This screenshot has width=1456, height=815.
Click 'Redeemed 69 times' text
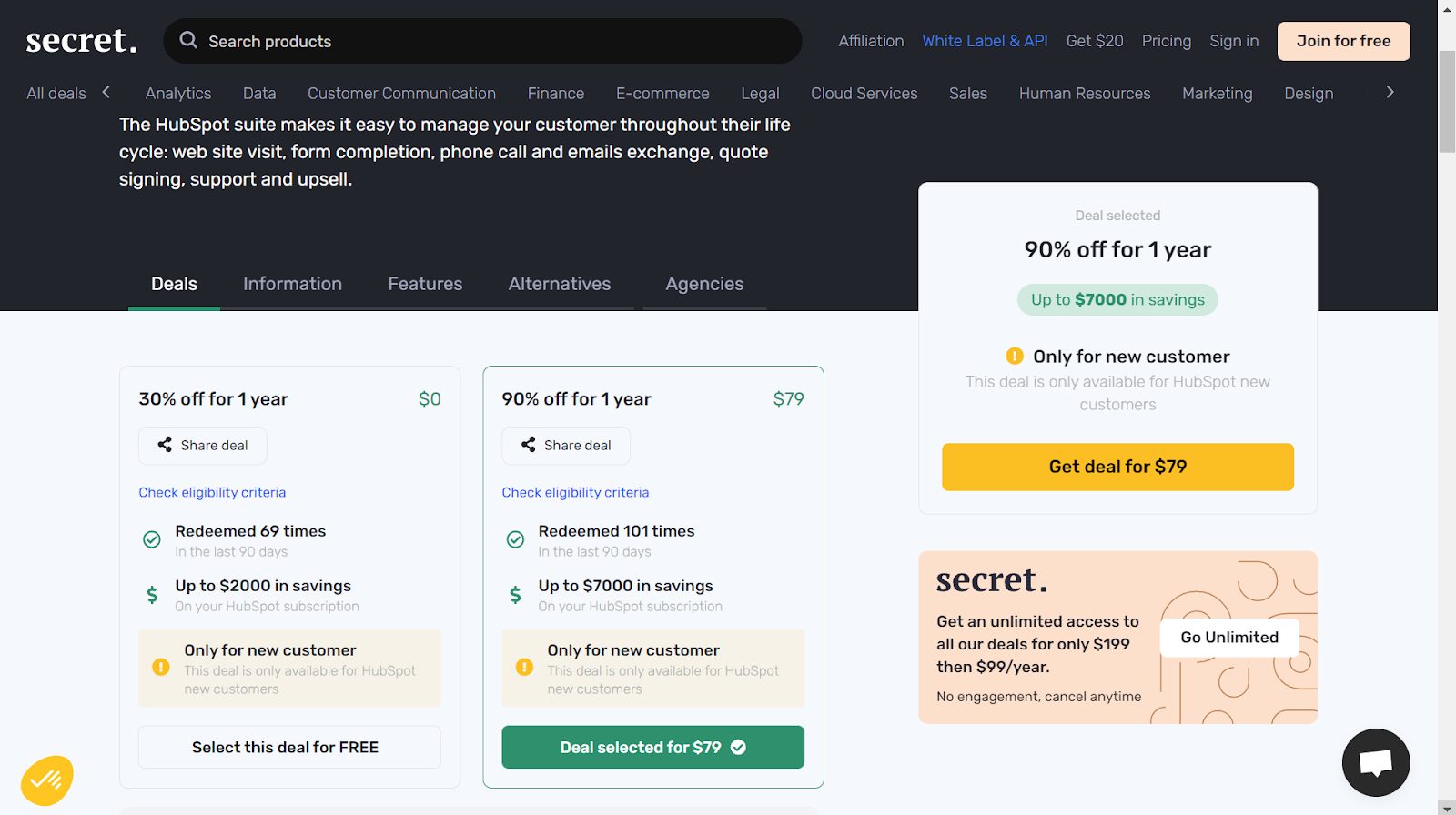[250, 530]
